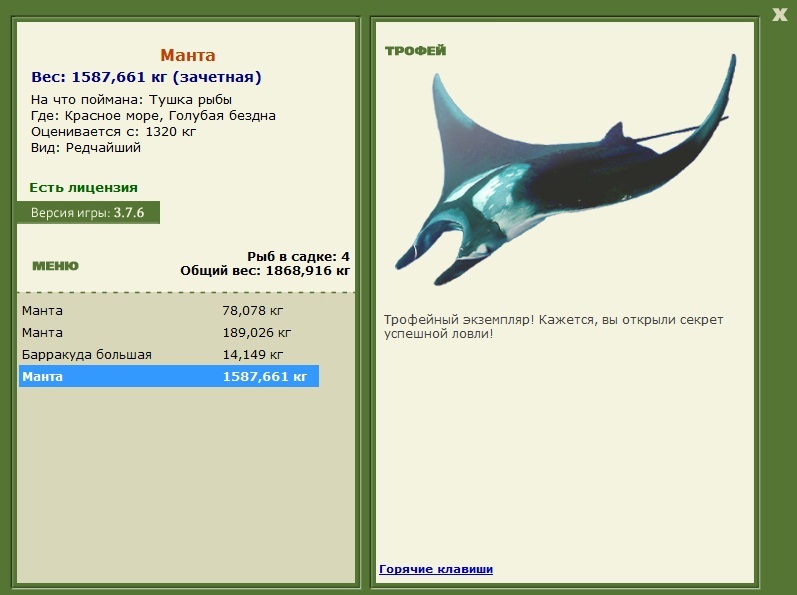Open the Горячие клавиши link
797x595 pixels.
tap(436, 569)
